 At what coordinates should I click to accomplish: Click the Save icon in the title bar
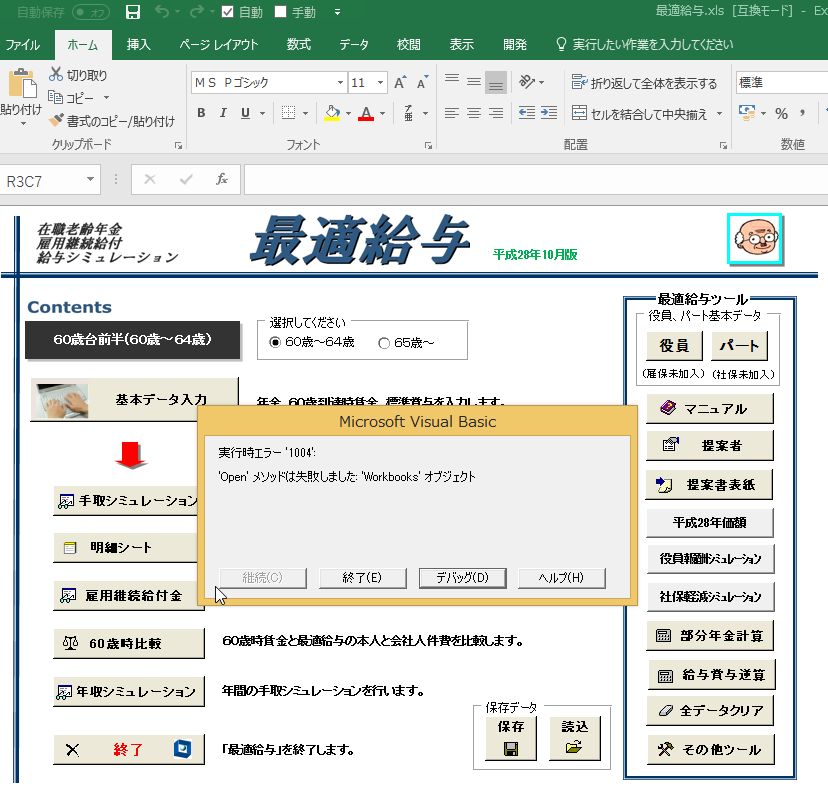pos(133,12)
